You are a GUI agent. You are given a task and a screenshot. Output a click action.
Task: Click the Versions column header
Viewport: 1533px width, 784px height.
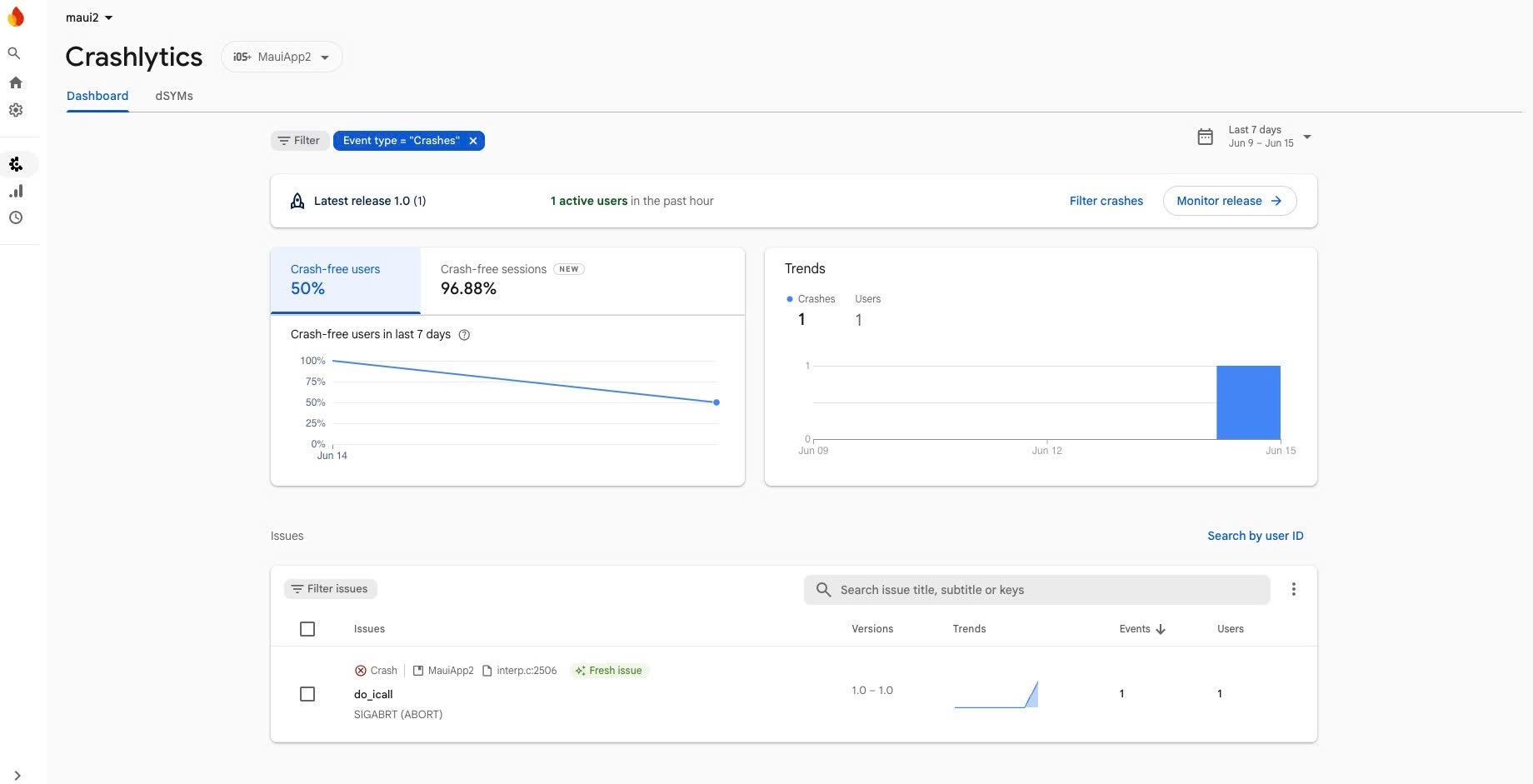(x=872, y=629)
